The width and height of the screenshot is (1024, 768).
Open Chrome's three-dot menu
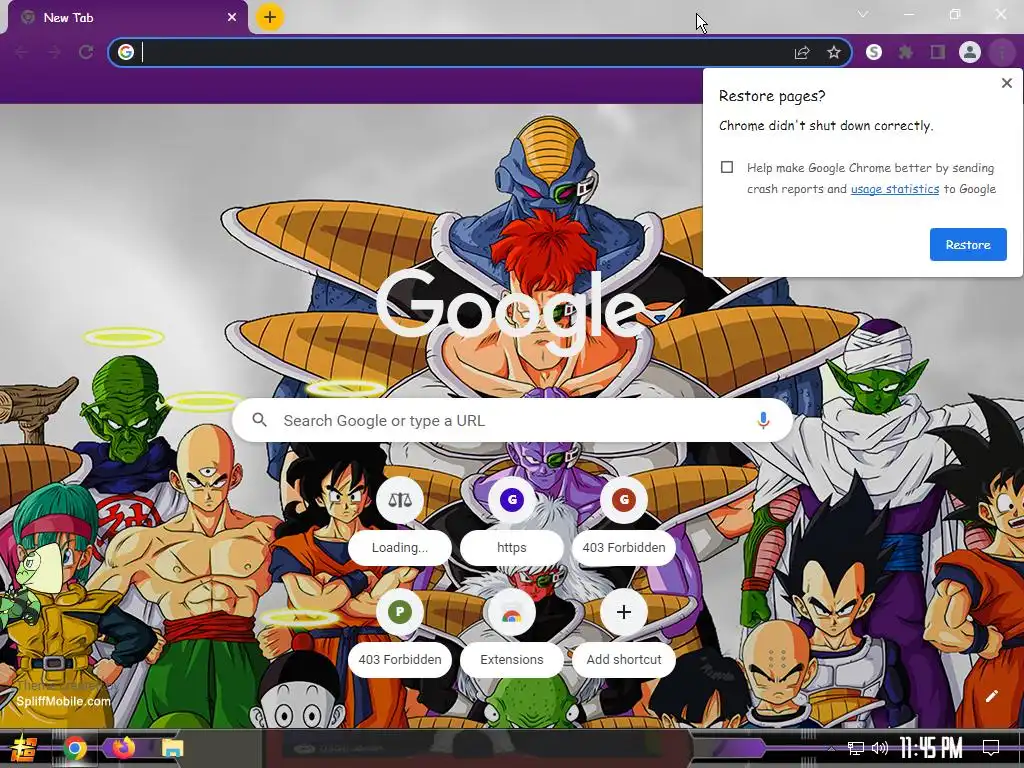point(1002,52)
